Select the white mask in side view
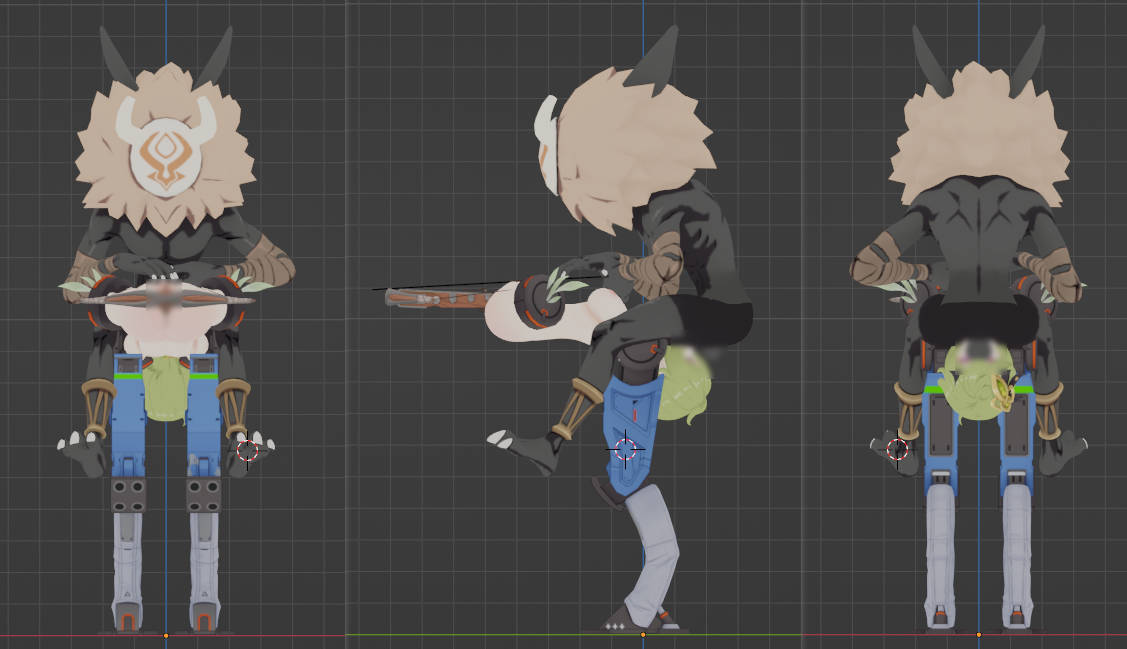The image size is (1127, 649). pyautogui.click(x=548, y=145)
